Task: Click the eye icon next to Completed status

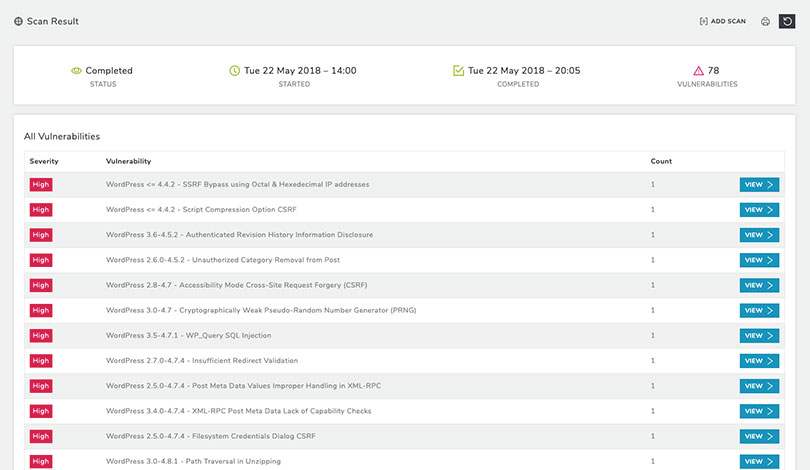Action: pos(76,71)
